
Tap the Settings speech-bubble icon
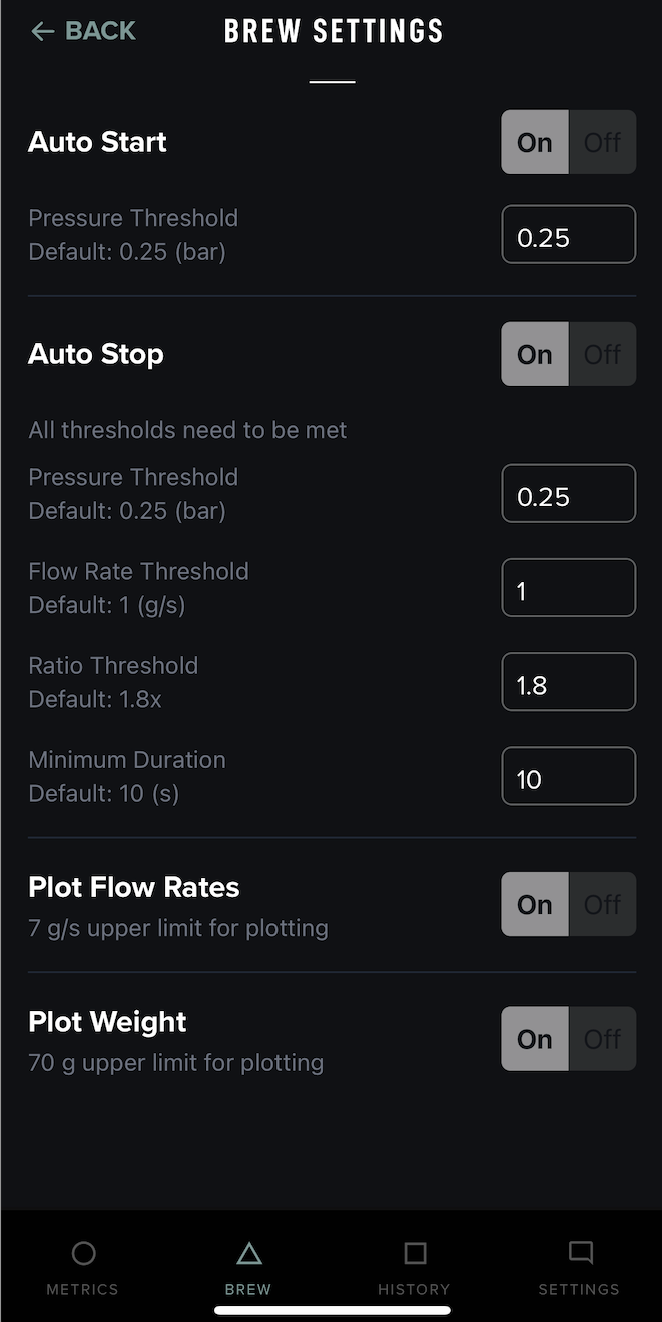580,1253
